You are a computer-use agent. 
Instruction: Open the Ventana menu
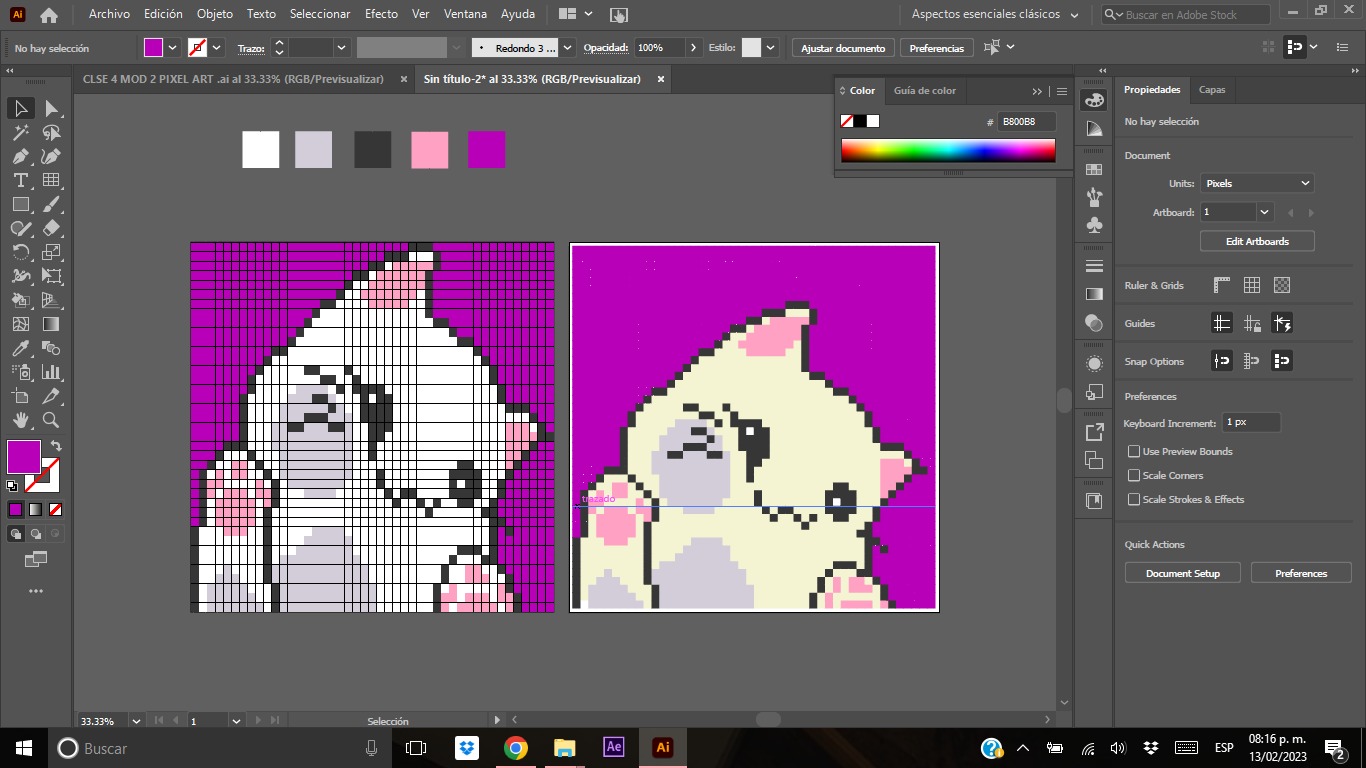coord(466,14)
